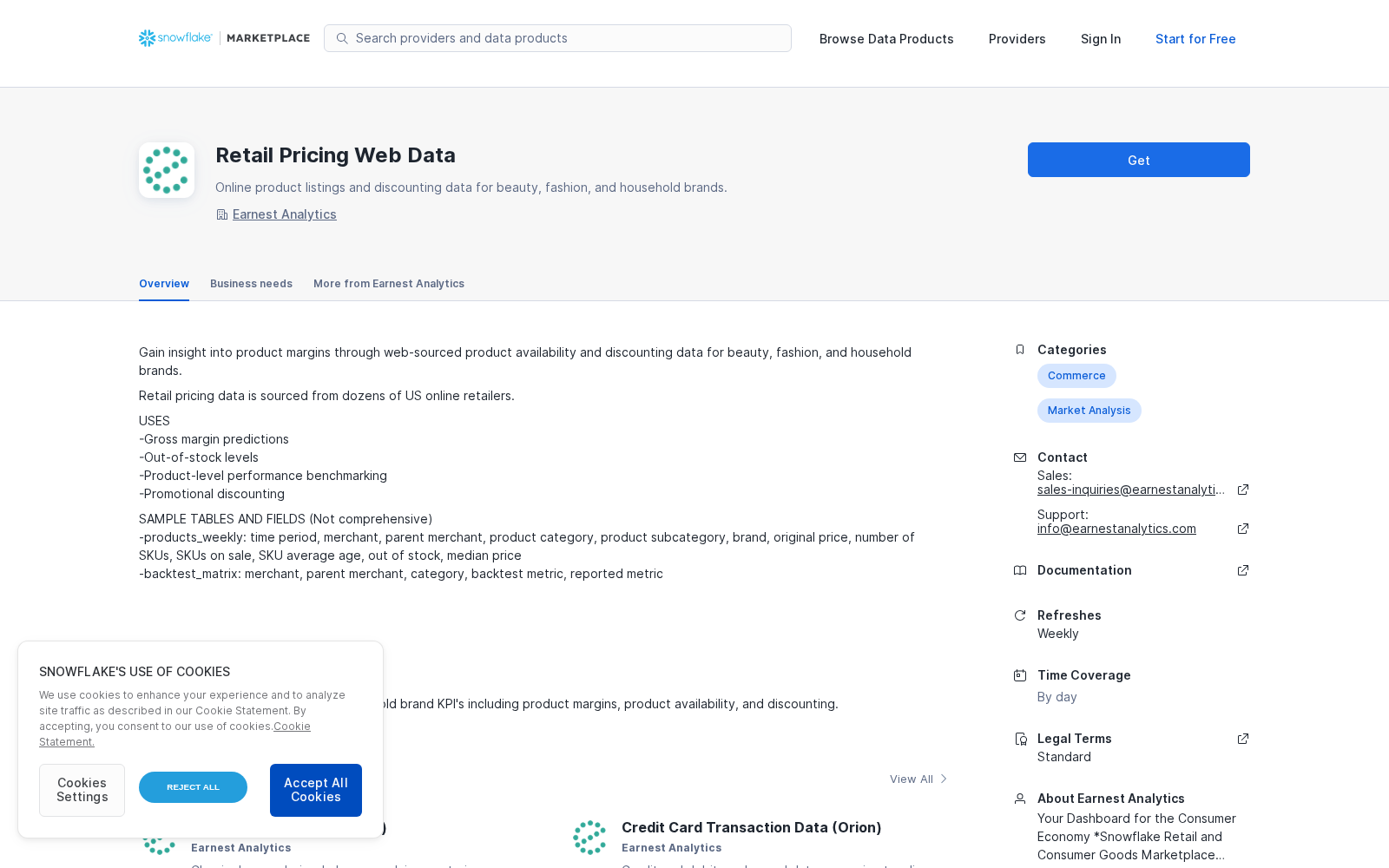Click '-Promotional discounting' line
The image size is (1389, 868).
(x=212, y=494)
